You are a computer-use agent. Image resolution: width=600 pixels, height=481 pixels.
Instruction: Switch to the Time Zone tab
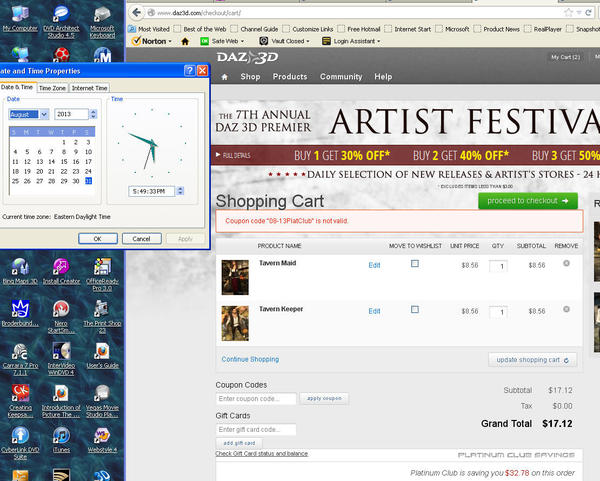52,88
